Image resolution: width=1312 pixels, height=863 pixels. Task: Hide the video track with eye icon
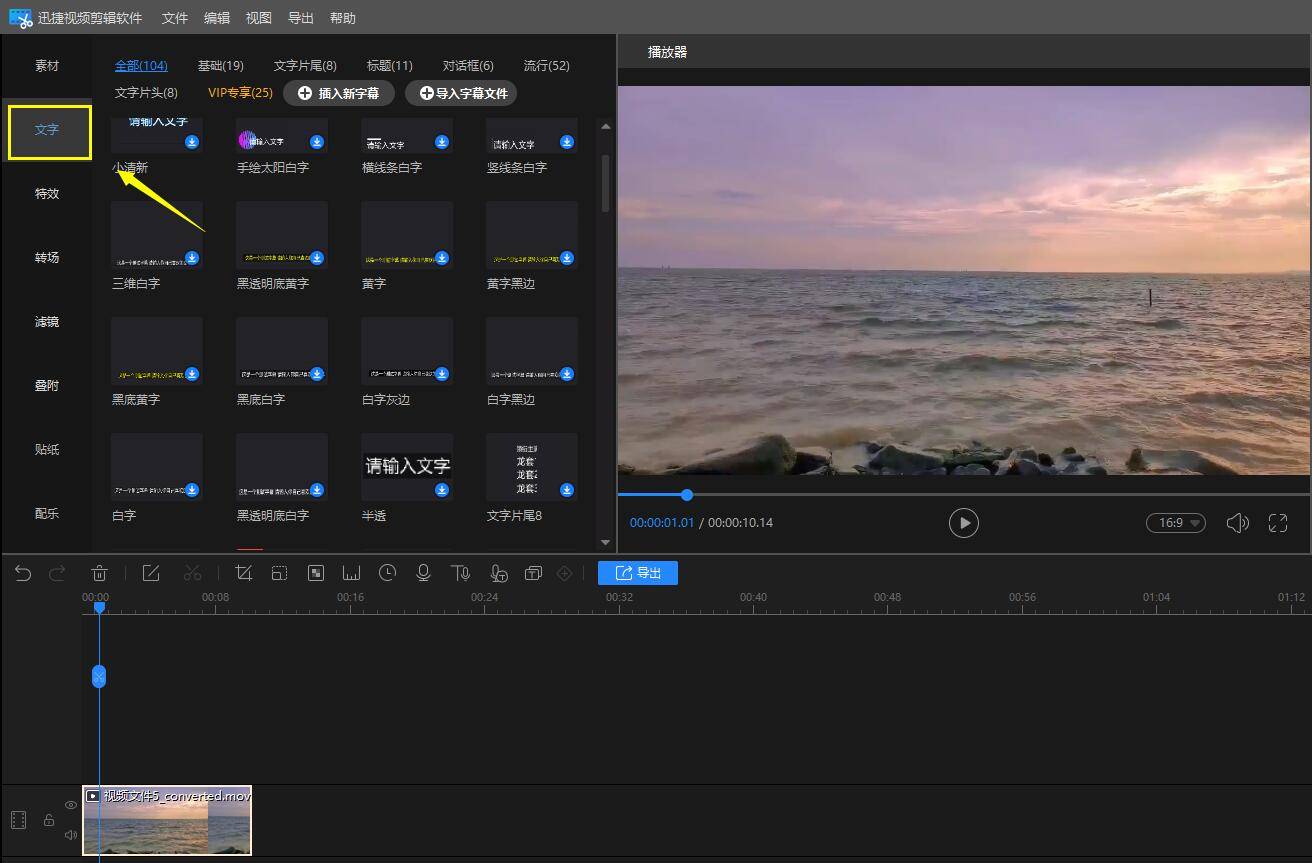[71, 805]
